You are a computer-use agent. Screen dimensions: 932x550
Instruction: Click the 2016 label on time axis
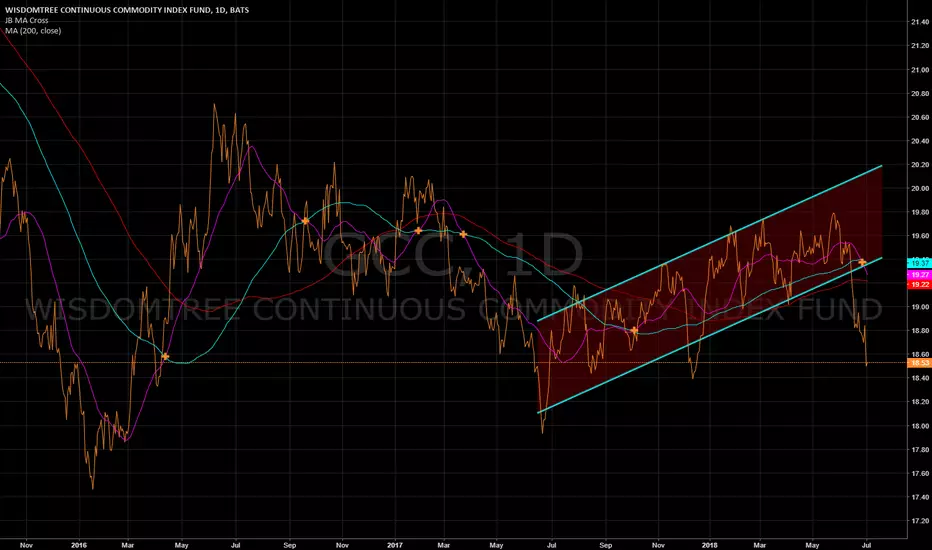[78, 545]
